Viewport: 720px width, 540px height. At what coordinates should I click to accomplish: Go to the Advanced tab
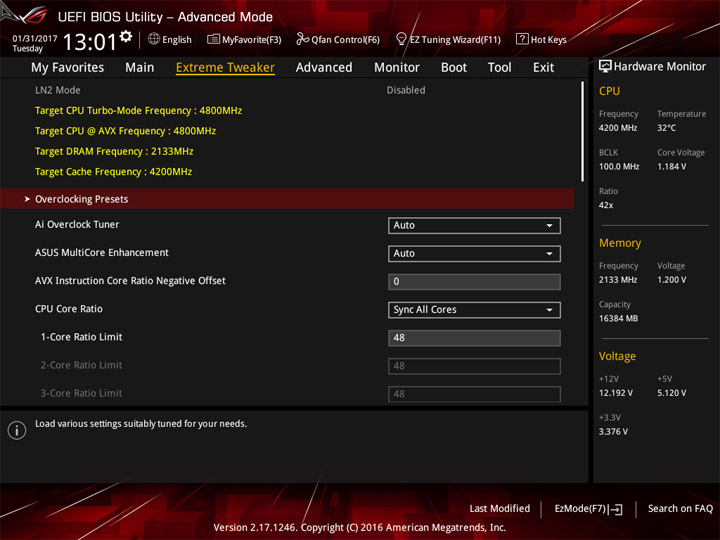324,68
